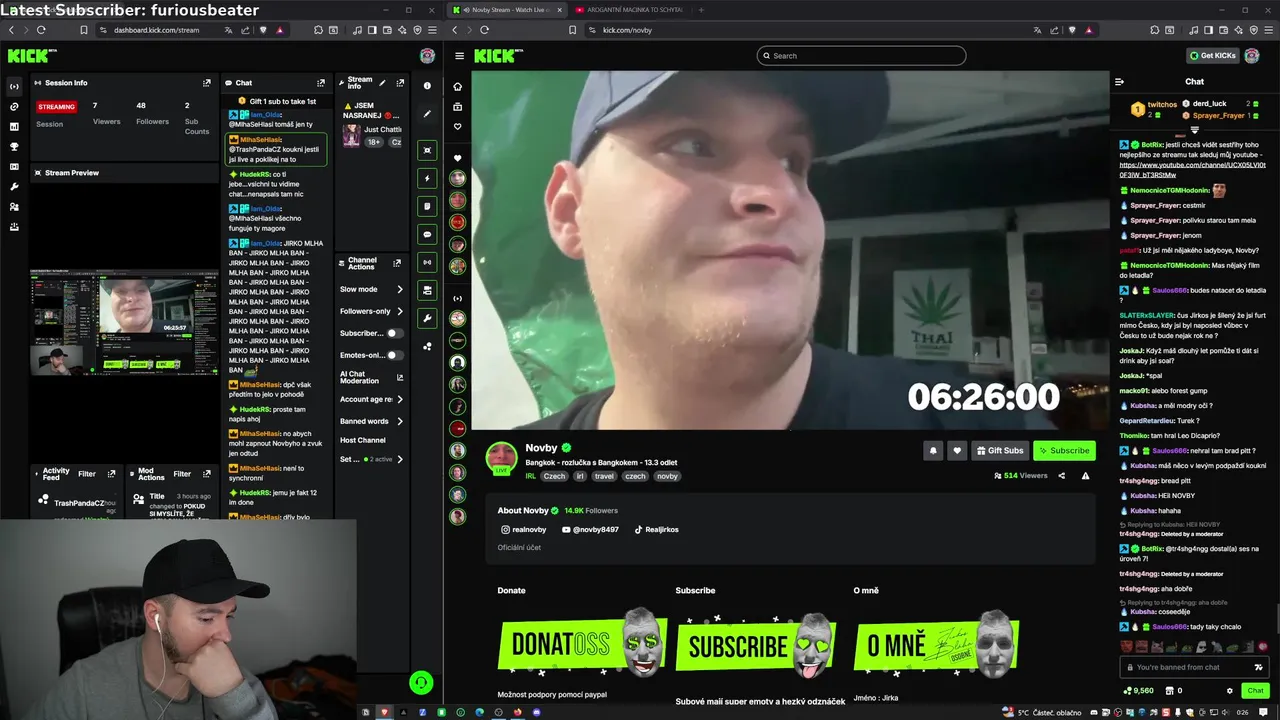Viewport: 1280px width, 720px height.
Task: Pop out the Mod Actions panel
Action: [x=208, y=474]
